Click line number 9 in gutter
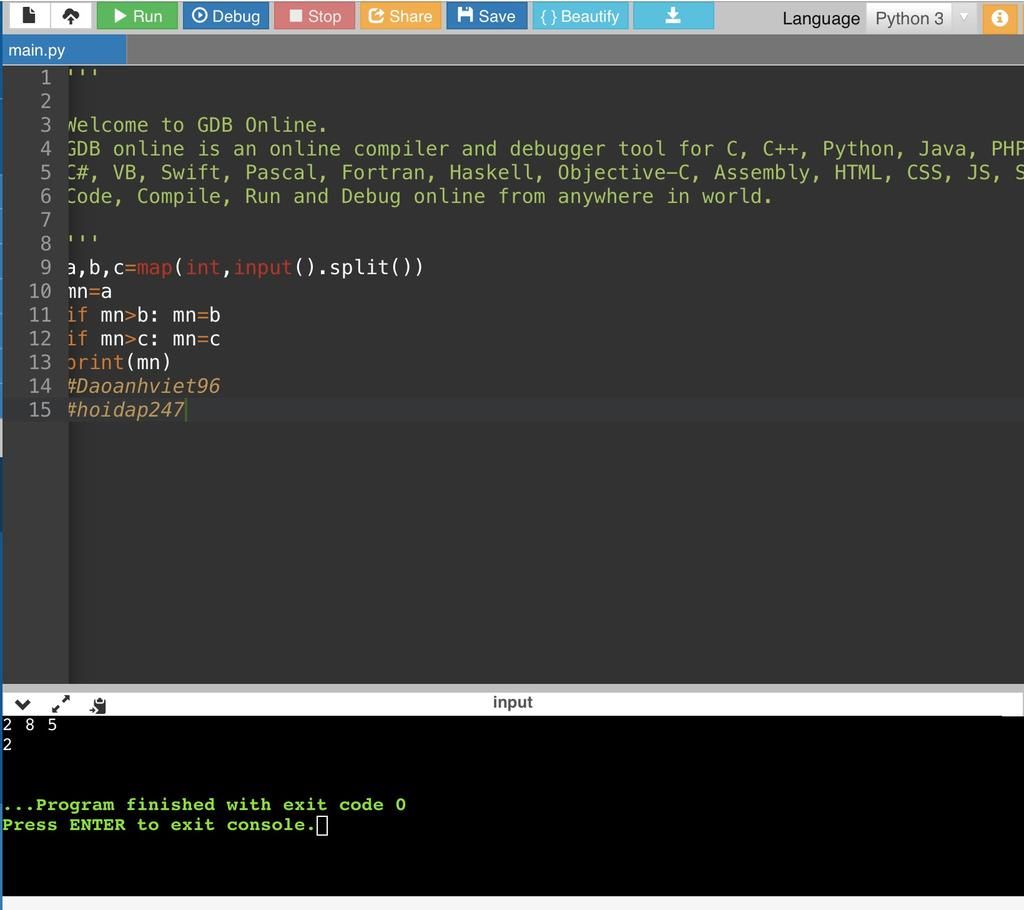 (x=45, y=267)
